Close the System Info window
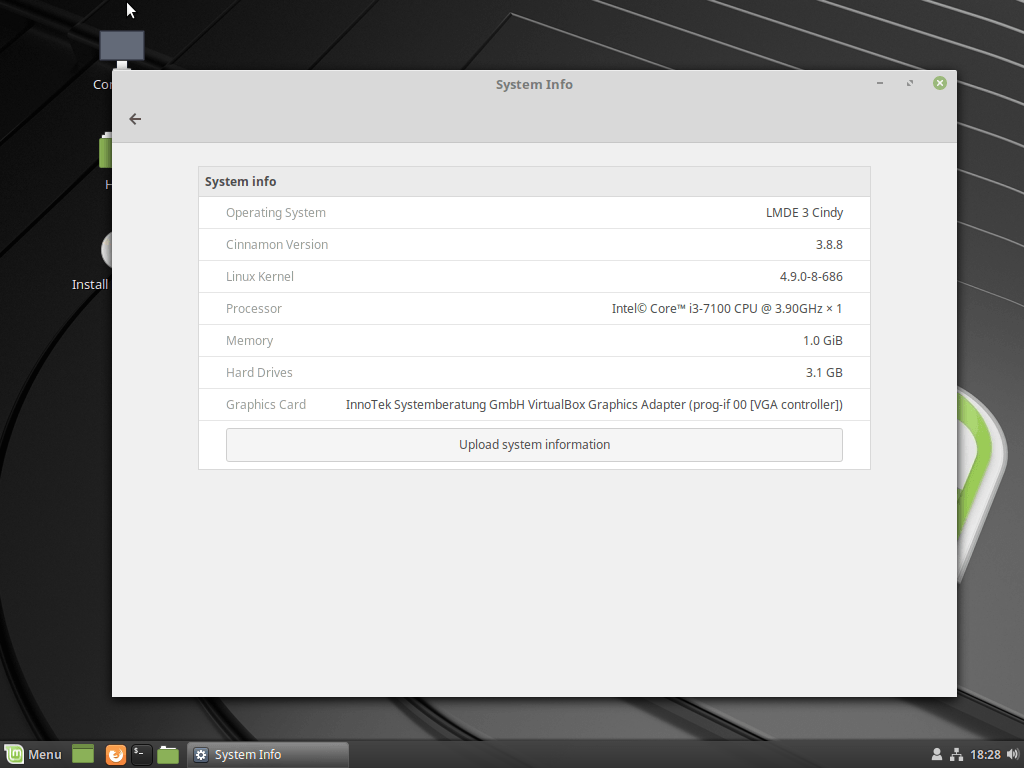Screen dimensions: 1024x768 click(940, 83)
